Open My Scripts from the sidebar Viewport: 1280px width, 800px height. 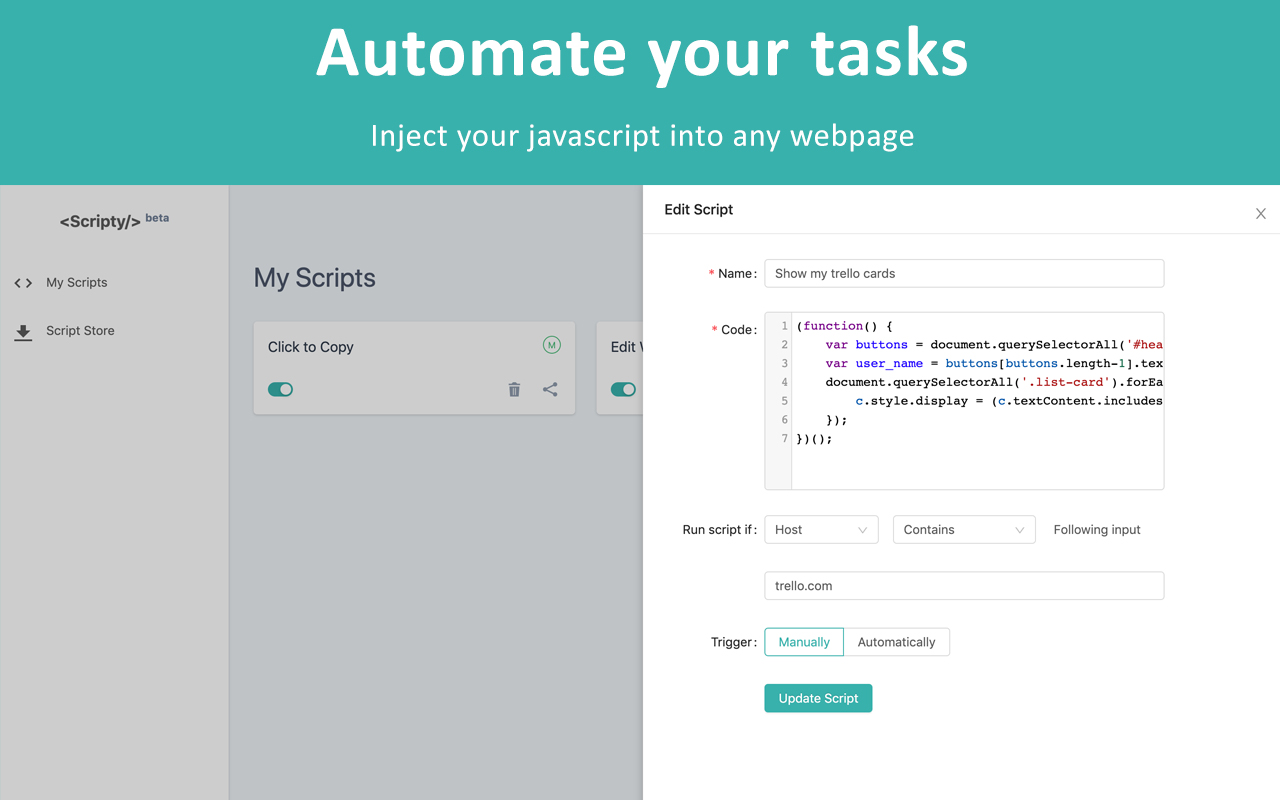click(x=76, y=283)
